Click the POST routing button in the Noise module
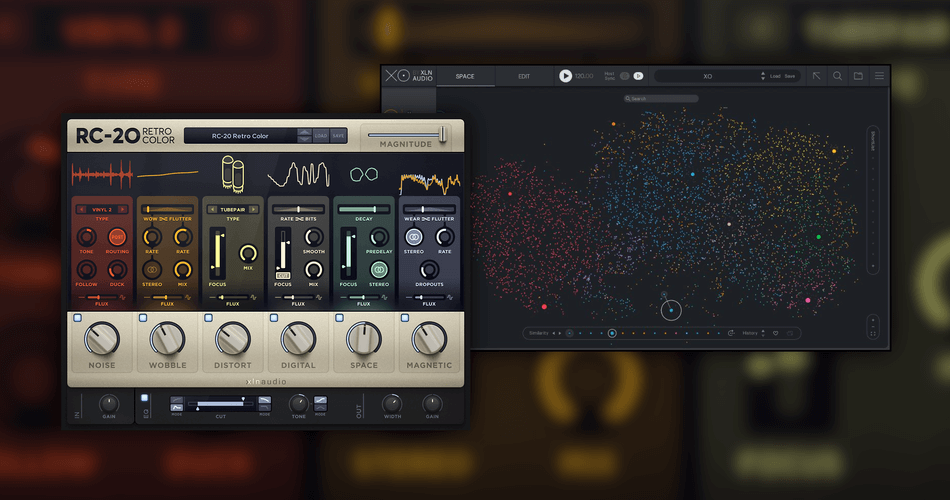Image resolution: width=950 pixels, height=500 pixels. point(117,237)
